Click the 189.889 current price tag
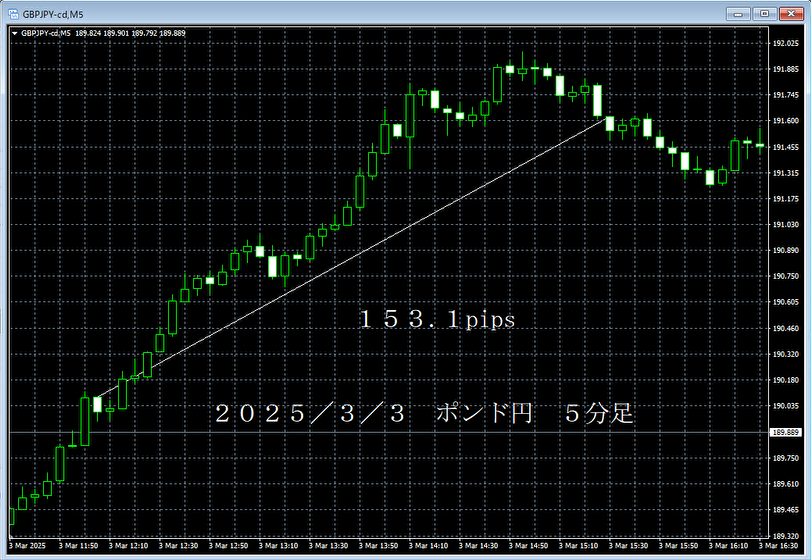 tap(788, 433)
